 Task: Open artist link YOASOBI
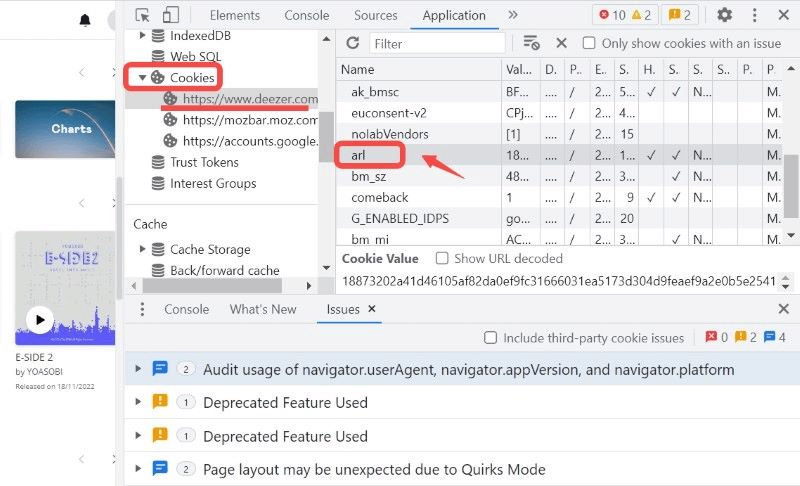(x=44, y=372)
